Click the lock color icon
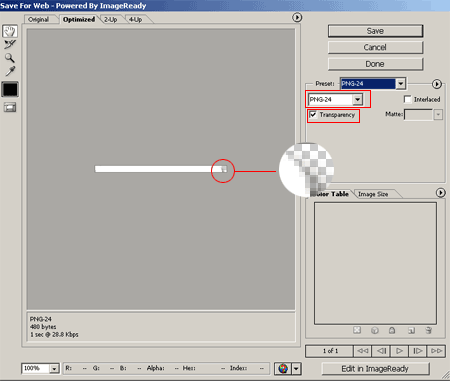 pos(392,330)
